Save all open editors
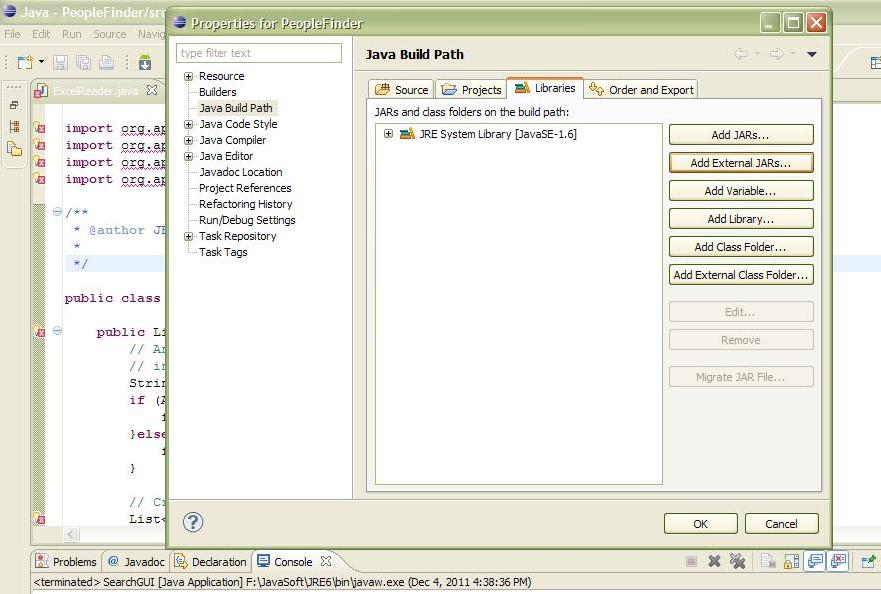Screen dimensions: 881x594 click(83, 62)
